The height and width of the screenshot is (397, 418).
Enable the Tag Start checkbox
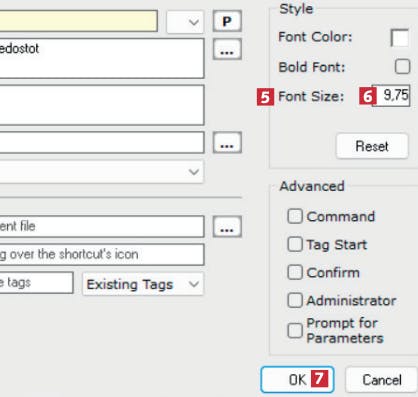tap(295, 244)
